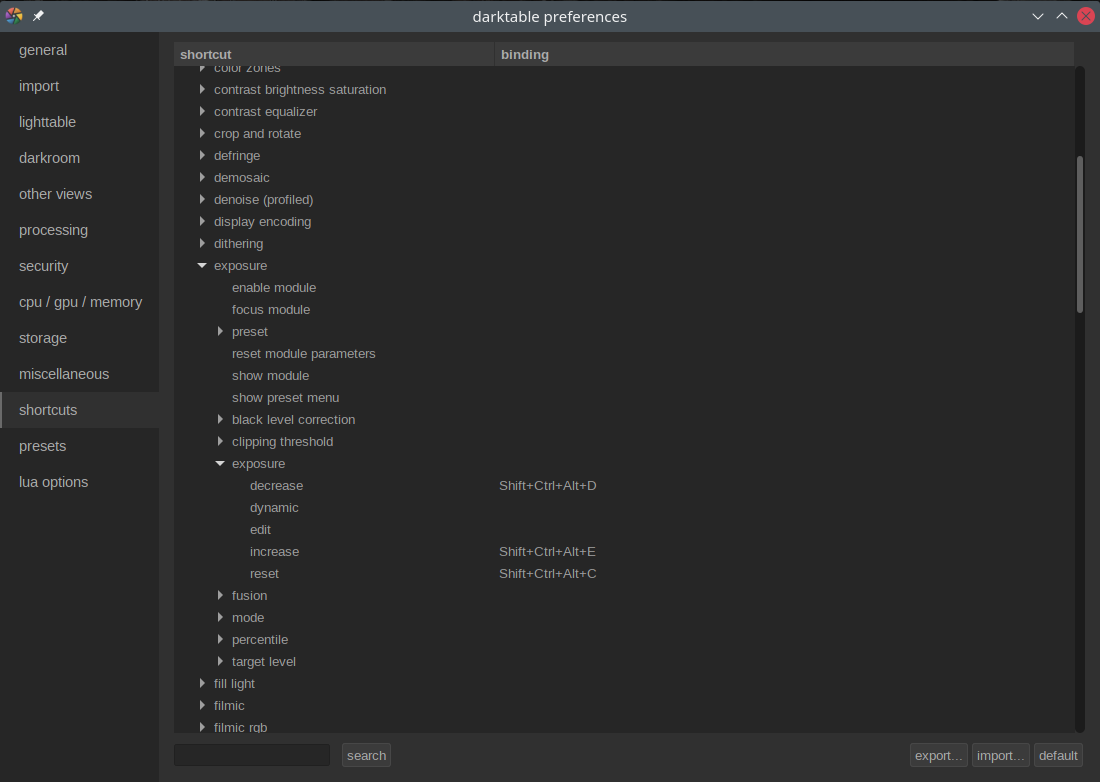Click the Shift+Ctrl+Alt+D binding

548,485
